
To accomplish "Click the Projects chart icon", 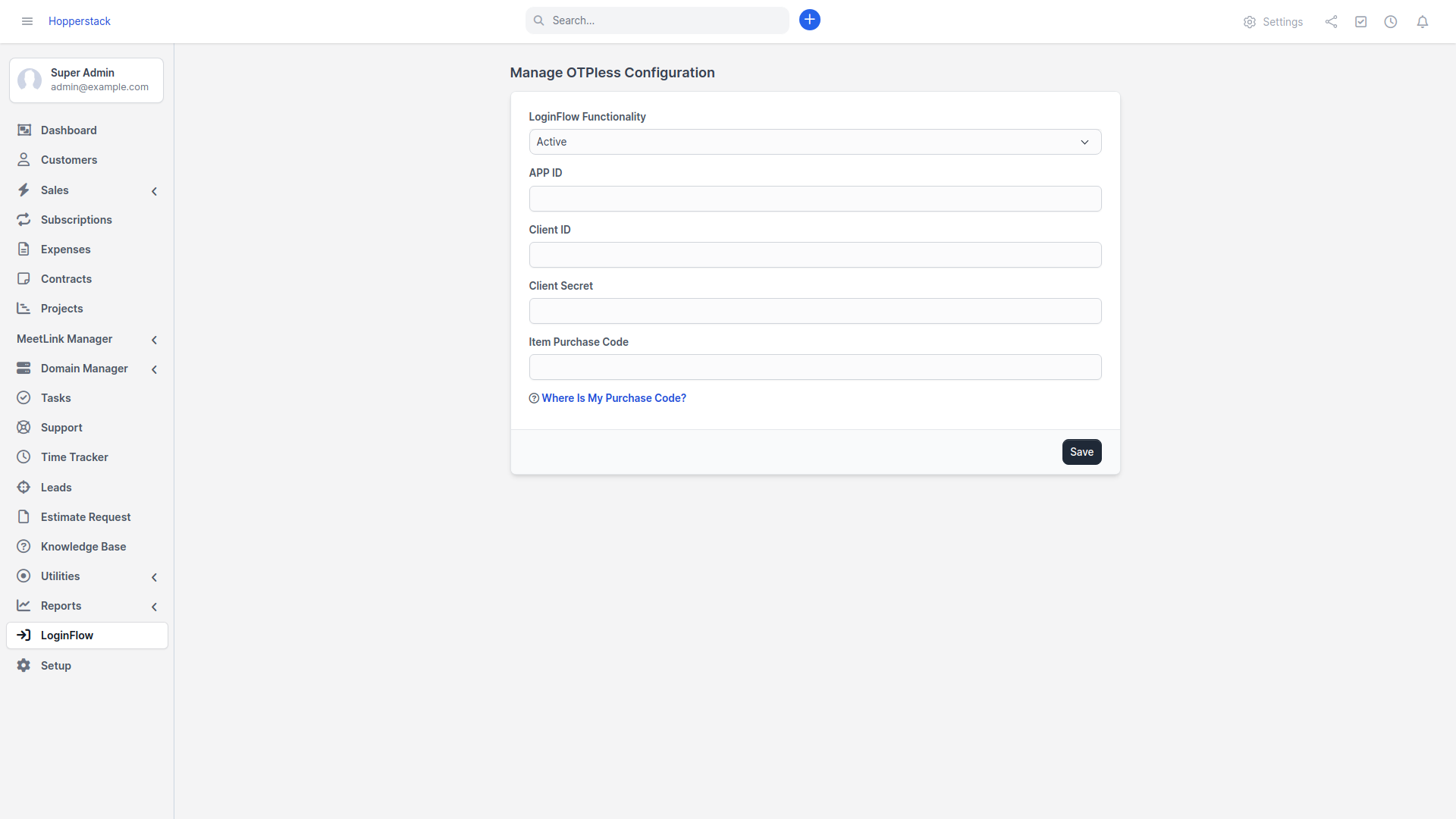I will [24, 309].
